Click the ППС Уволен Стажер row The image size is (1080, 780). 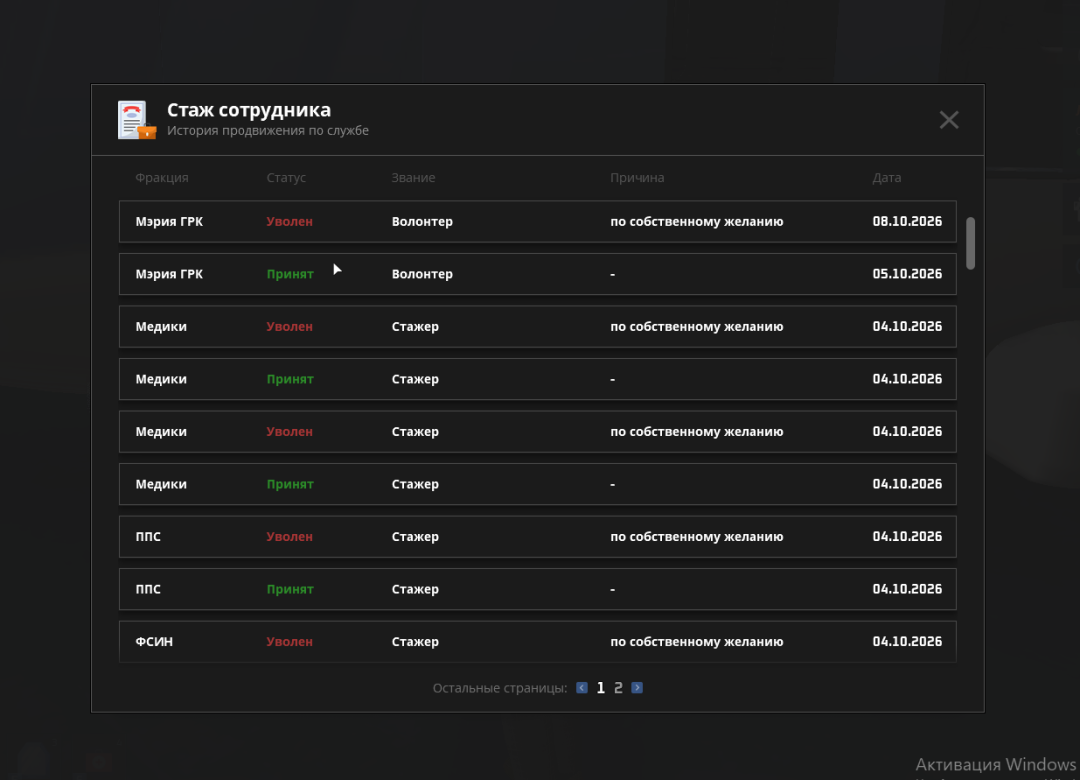click(x=537, y=537)
